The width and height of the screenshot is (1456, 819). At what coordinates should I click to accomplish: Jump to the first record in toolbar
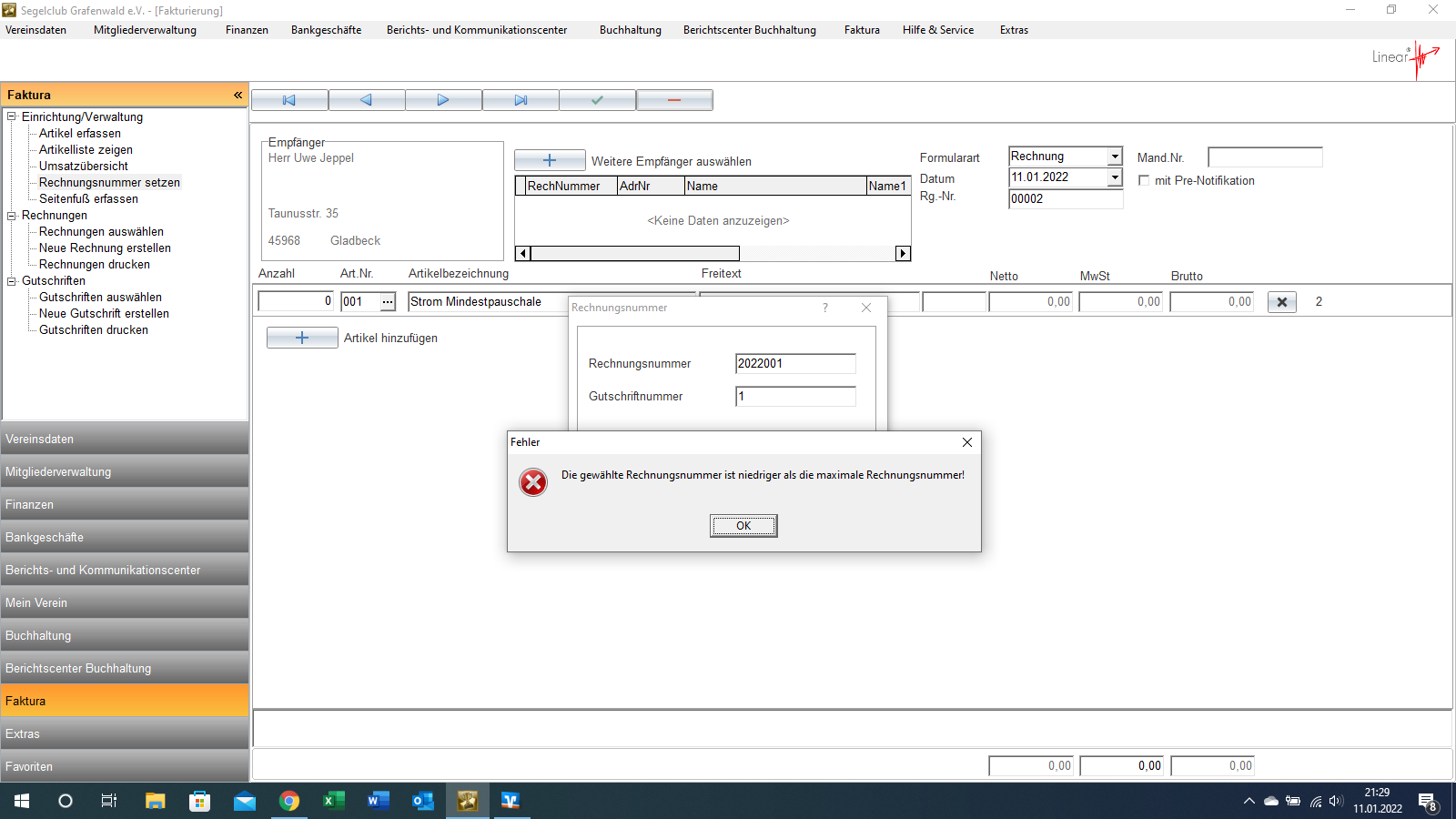(x=289, y=100)
